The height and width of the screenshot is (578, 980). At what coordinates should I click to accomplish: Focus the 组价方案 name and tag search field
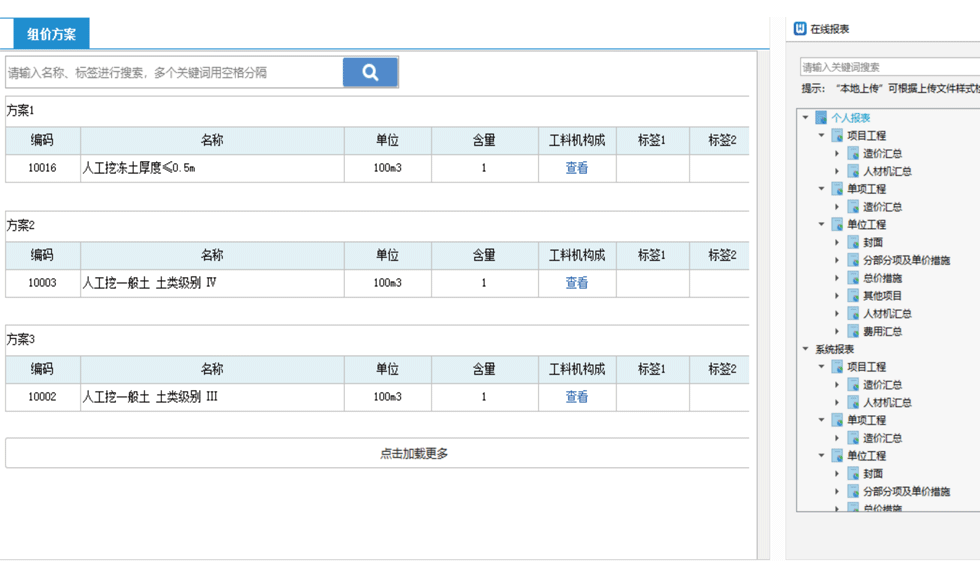click(174, 72)
